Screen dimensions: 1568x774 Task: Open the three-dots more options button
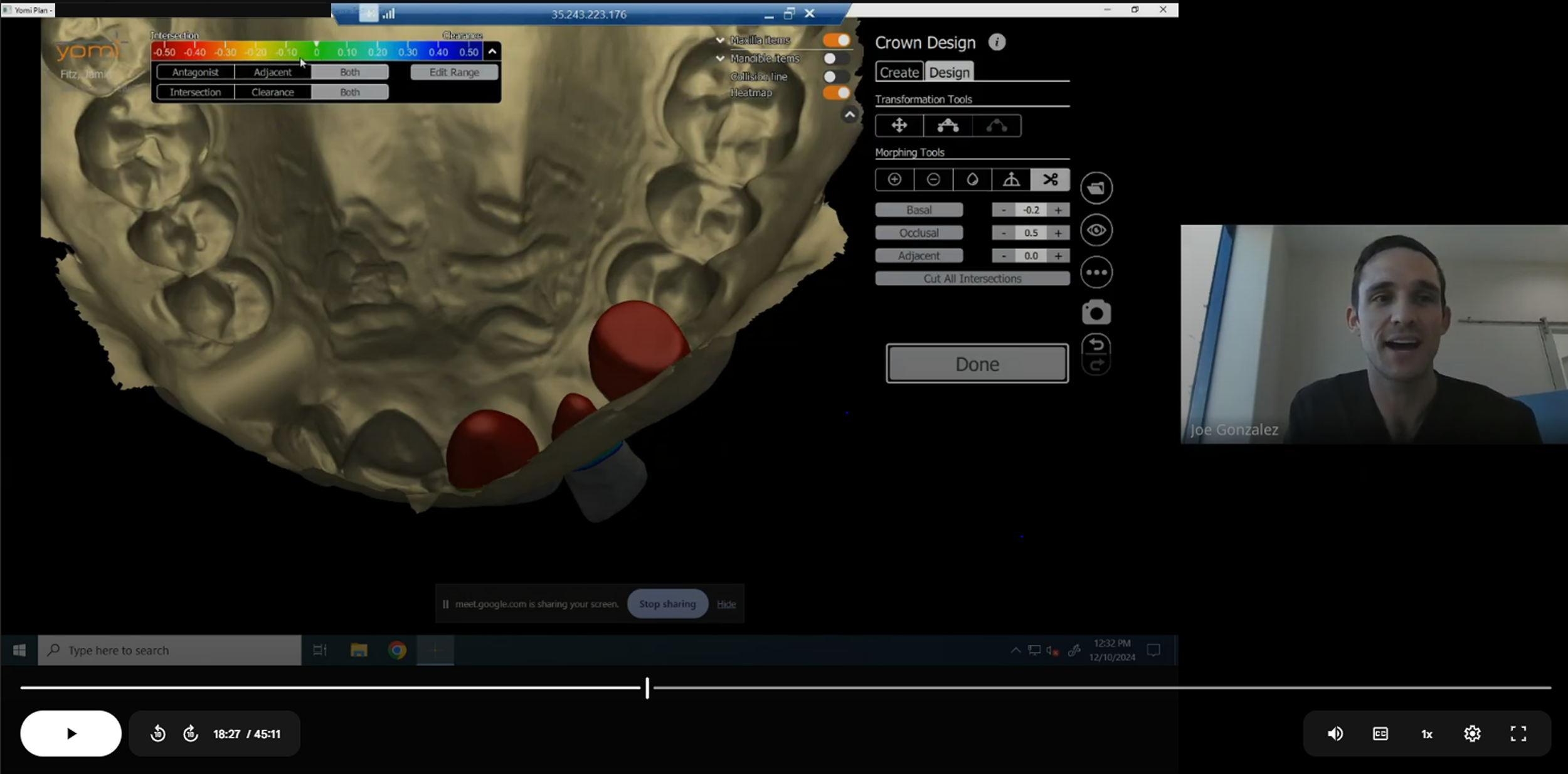[1096, 272]
